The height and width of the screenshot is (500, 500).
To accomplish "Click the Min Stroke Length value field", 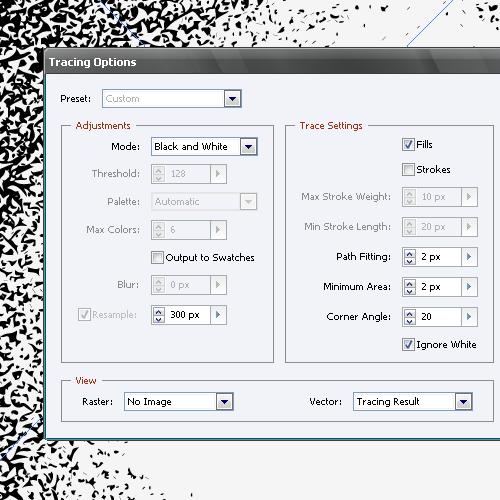I will coord(438,227).
